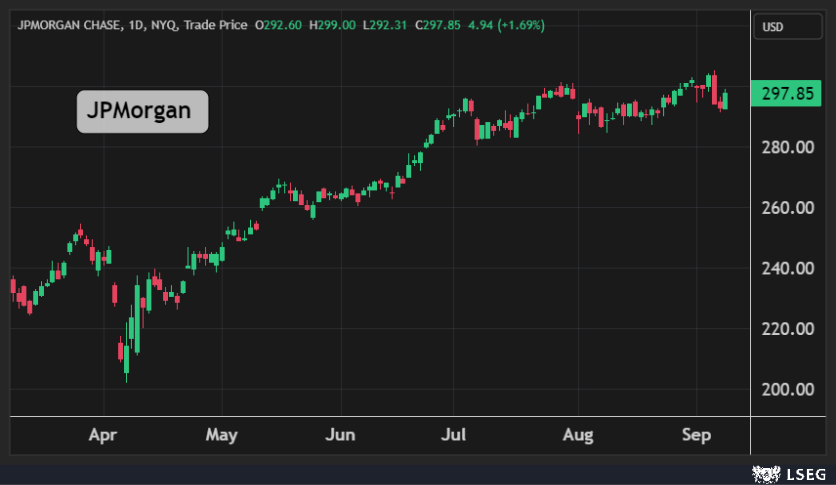Click the May label on time axis
Image resolution: width=836 pixels, height=485 pixels.
coord(221,435)
